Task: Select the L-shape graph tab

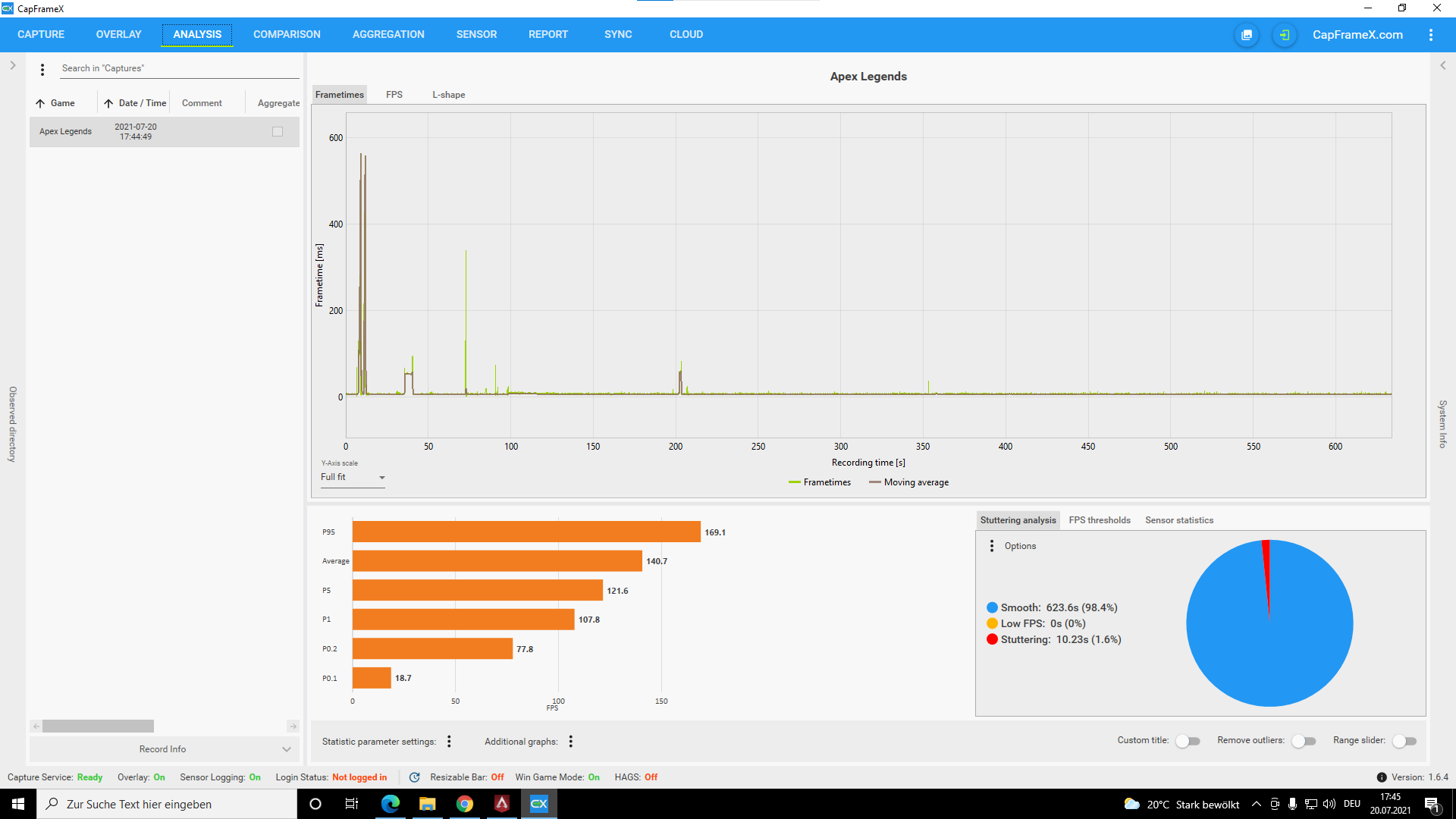Action: click(448, 95)
